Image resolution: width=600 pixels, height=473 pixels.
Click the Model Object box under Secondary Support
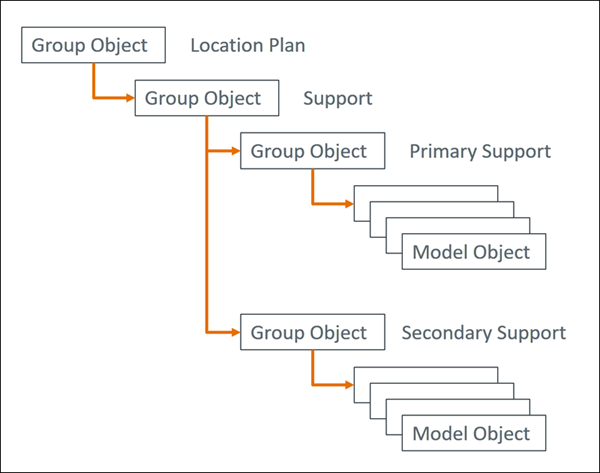coord(473,433)
